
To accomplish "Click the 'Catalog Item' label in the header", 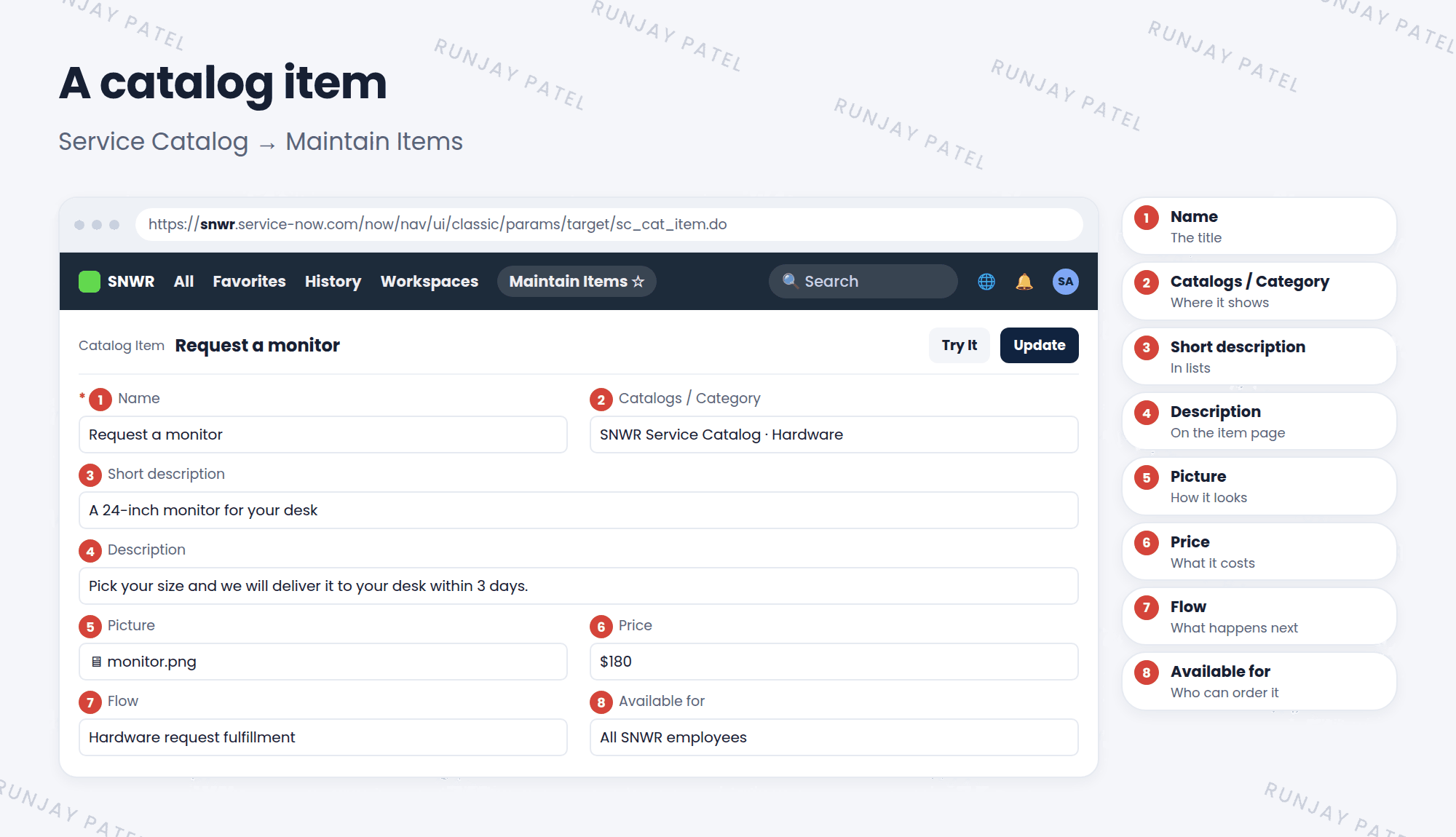I will [x=122, y=346].
